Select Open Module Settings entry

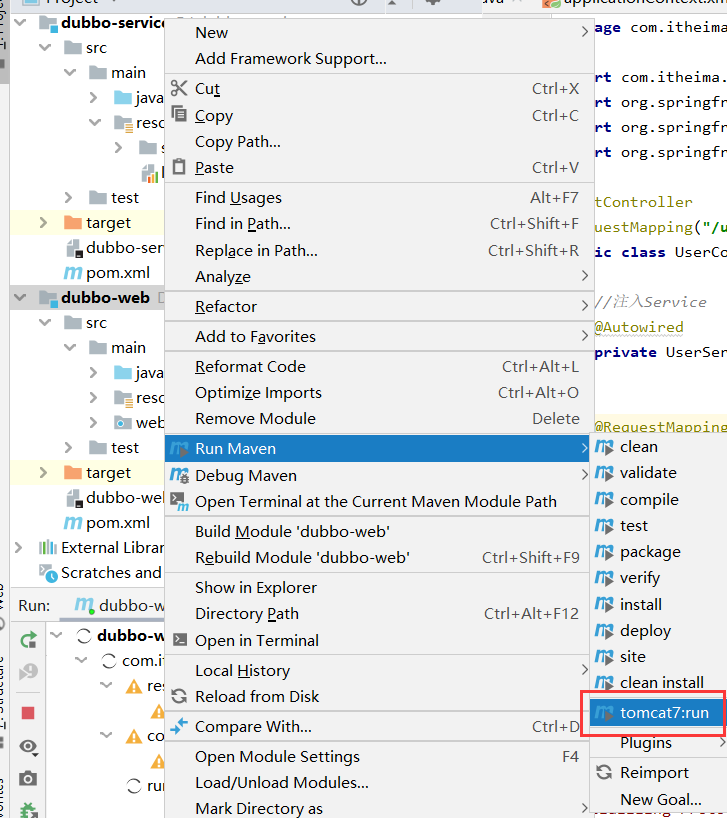tap(377, 756)
